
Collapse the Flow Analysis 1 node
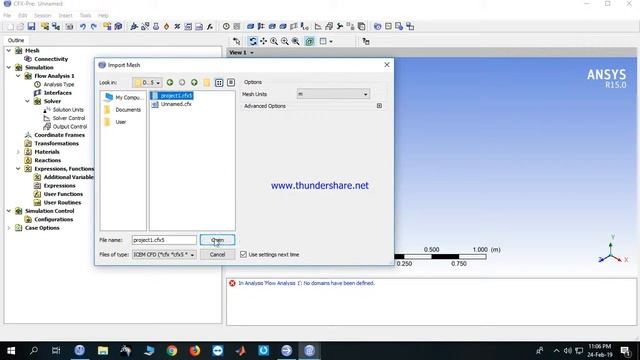[x=18, y=76]
